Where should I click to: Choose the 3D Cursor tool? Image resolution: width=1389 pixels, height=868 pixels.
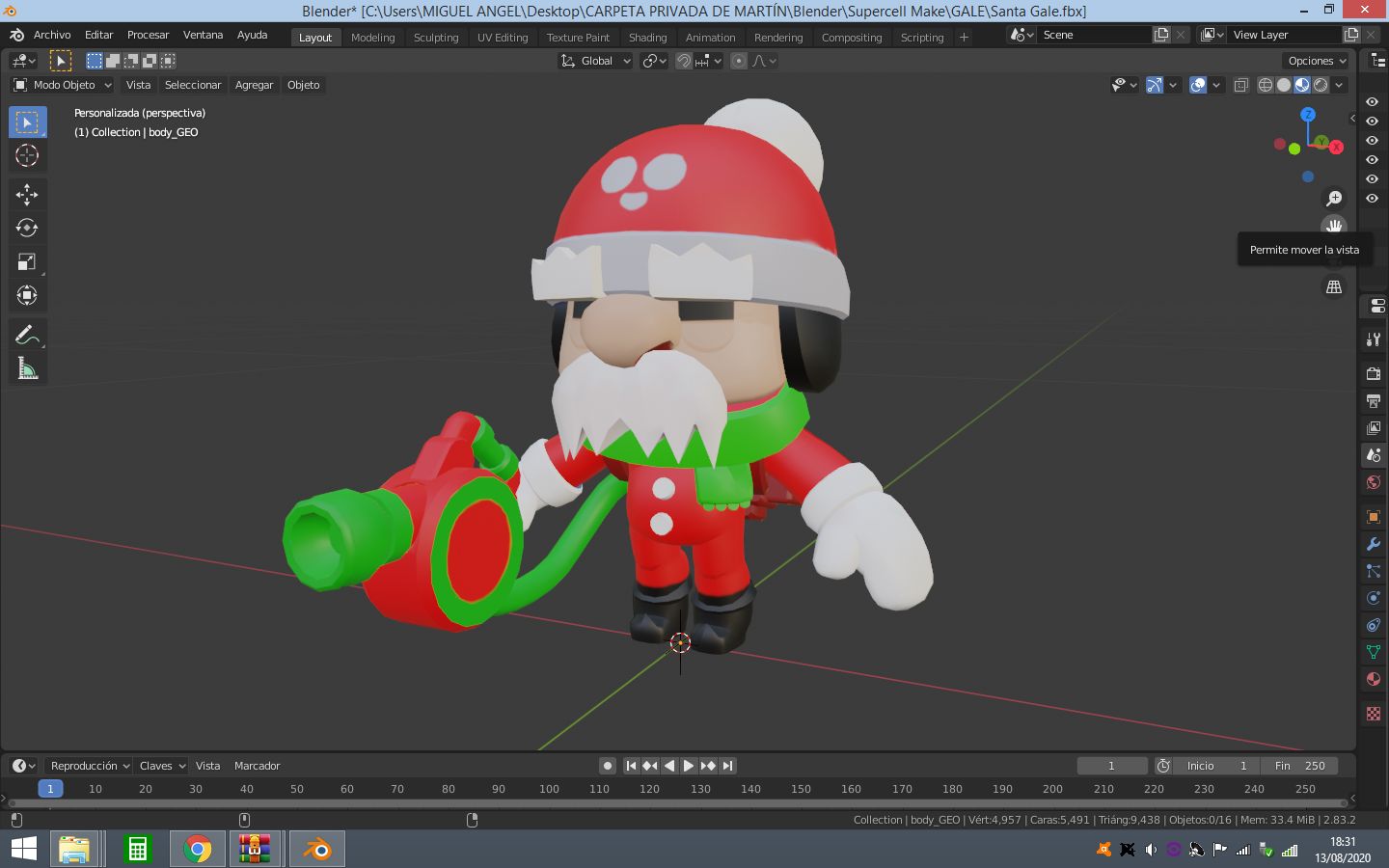[x=27, y=156]
